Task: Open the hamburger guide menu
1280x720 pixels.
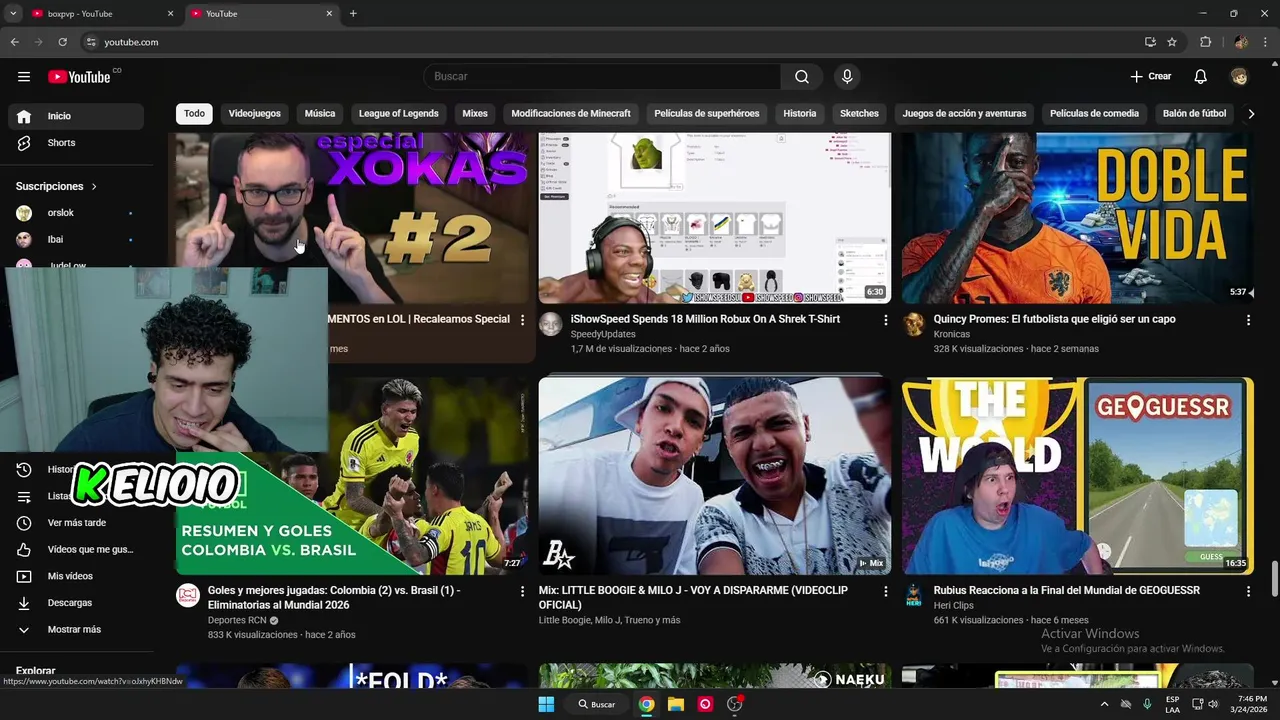Action: [24, 77]
